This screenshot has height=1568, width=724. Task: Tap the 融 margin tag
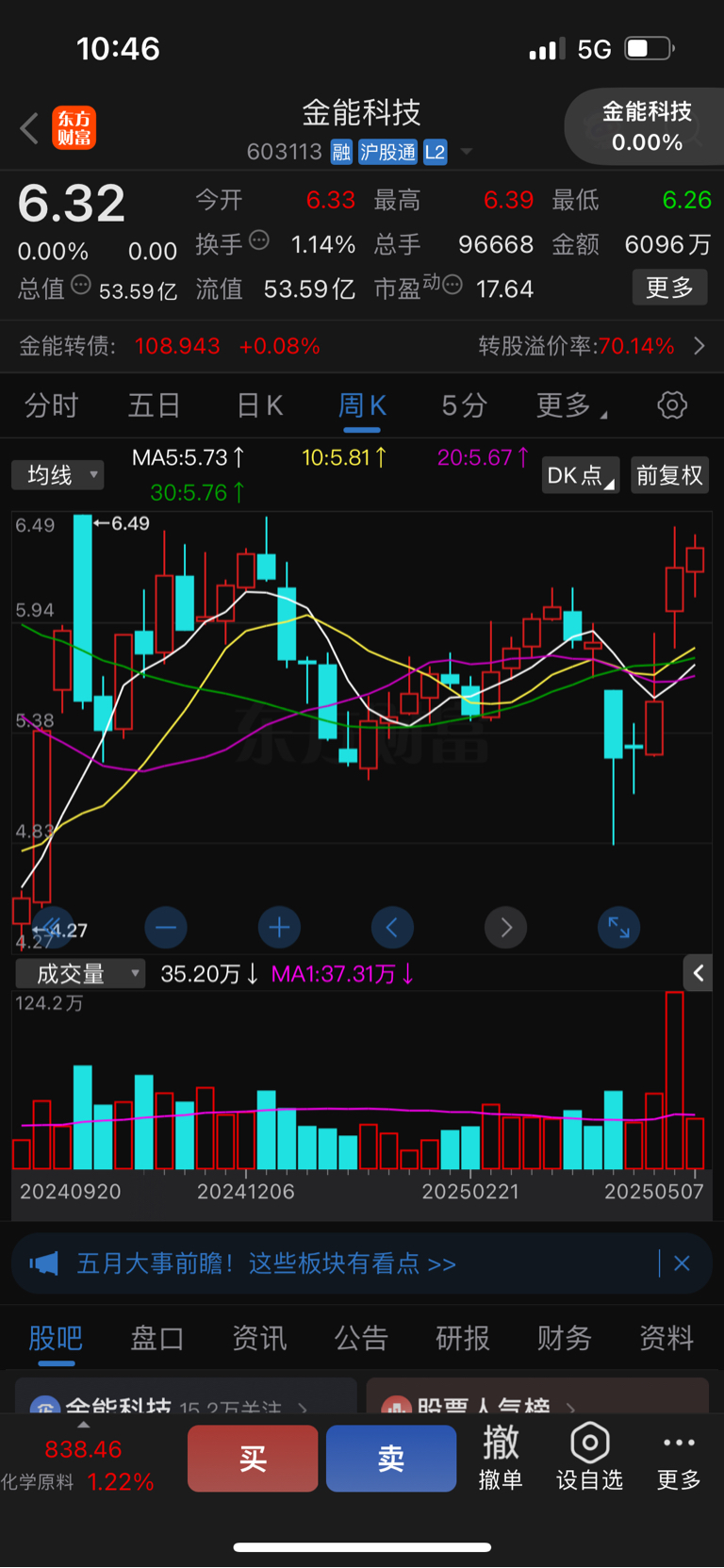(x=341, y=152)
